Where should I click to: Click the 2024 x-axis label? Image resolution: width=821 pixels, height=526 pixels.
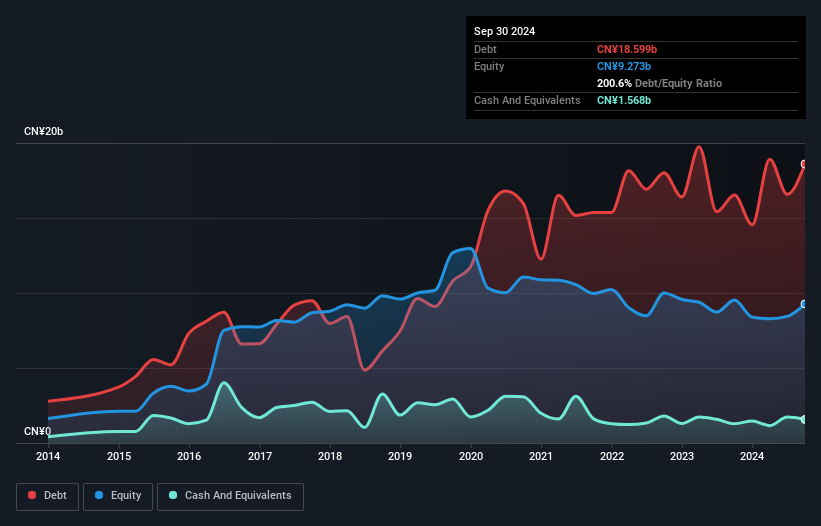click(752, 456)
